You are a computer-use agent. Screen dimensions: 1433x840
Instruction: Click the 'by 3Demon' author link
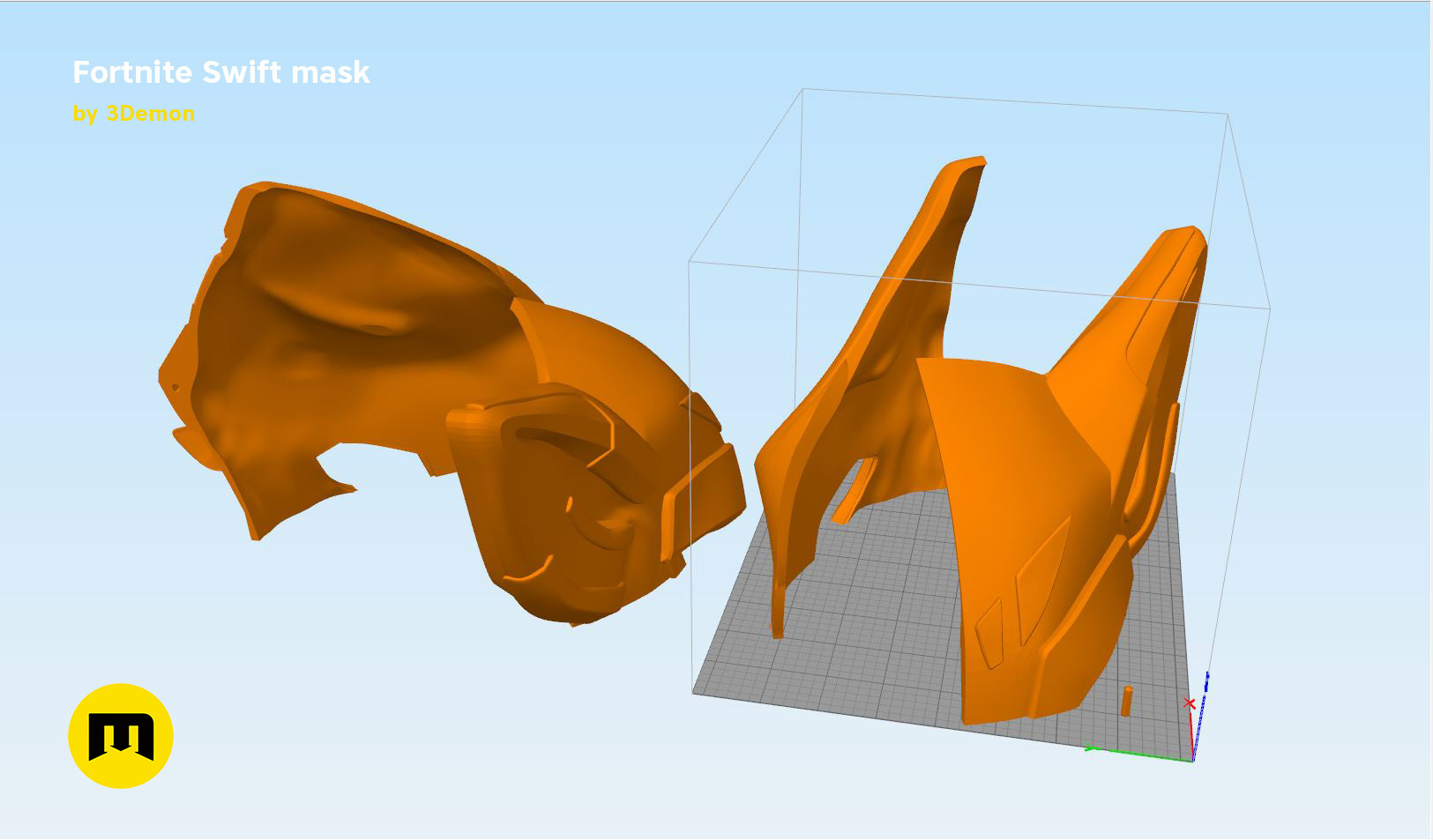[134, 113]
